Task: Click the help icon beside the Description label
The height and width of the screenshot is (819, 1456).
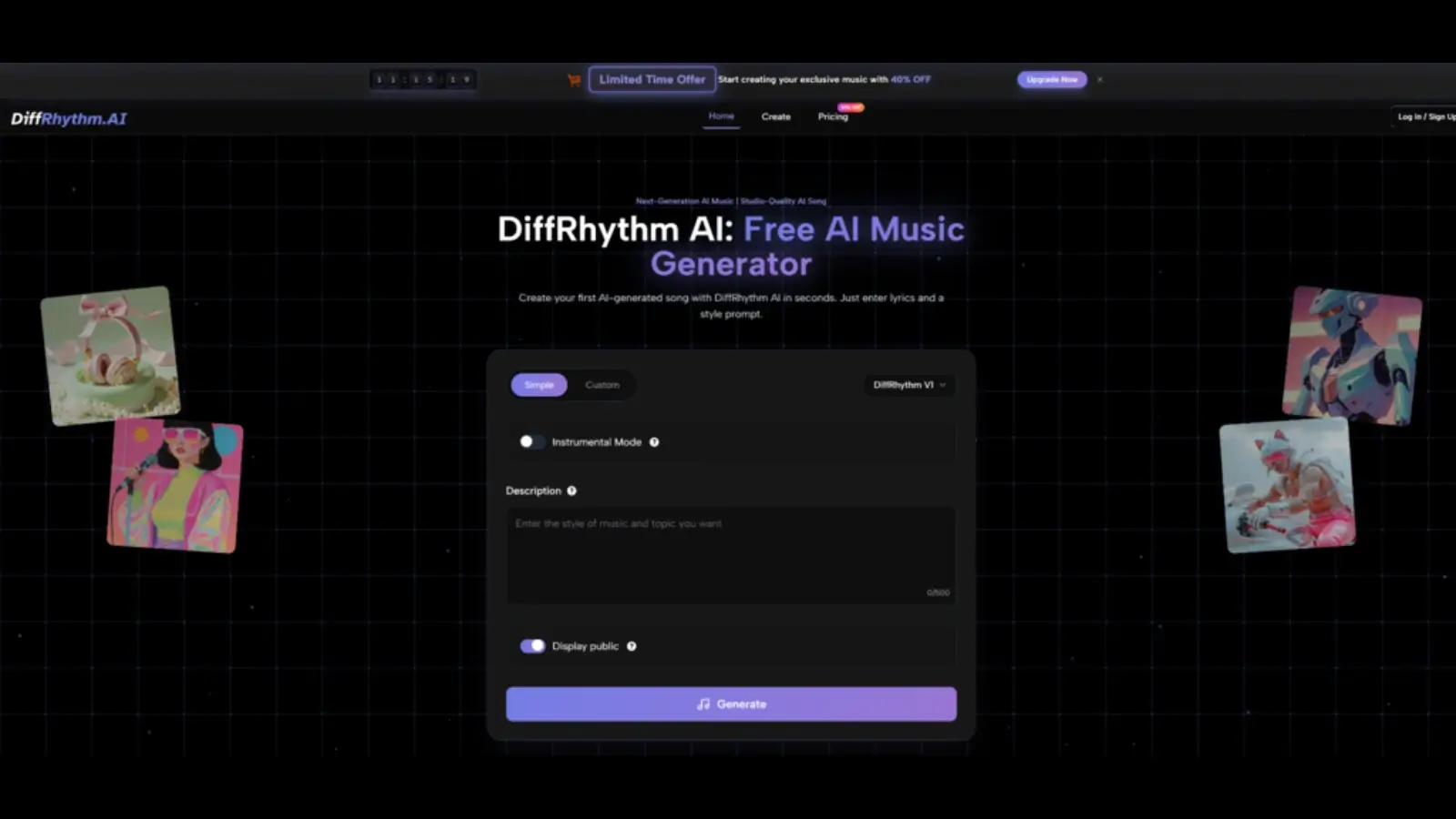Action: pos(571,490)
